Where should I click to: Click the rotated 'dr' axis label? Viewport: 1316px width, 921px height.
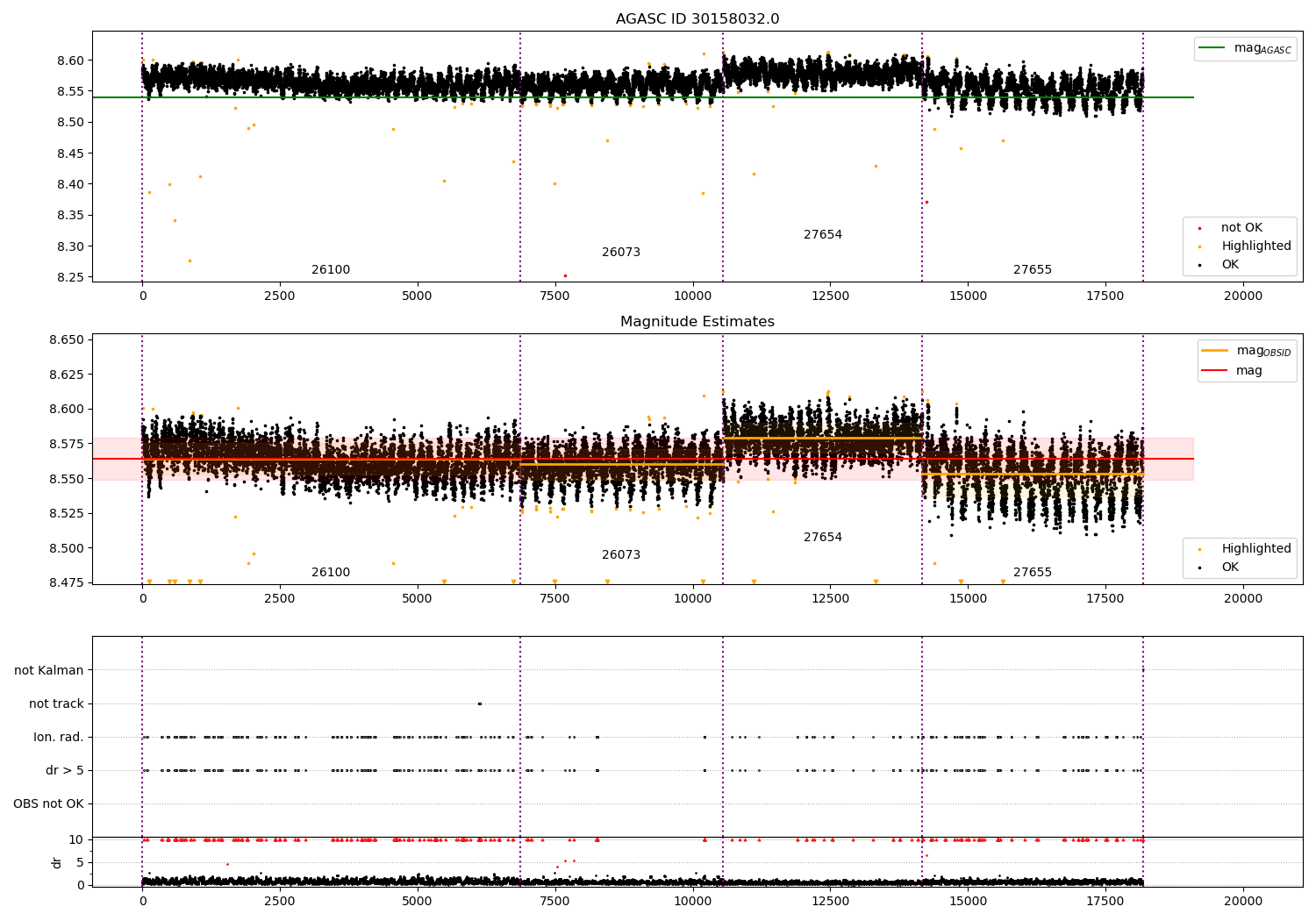coord(57,862)
